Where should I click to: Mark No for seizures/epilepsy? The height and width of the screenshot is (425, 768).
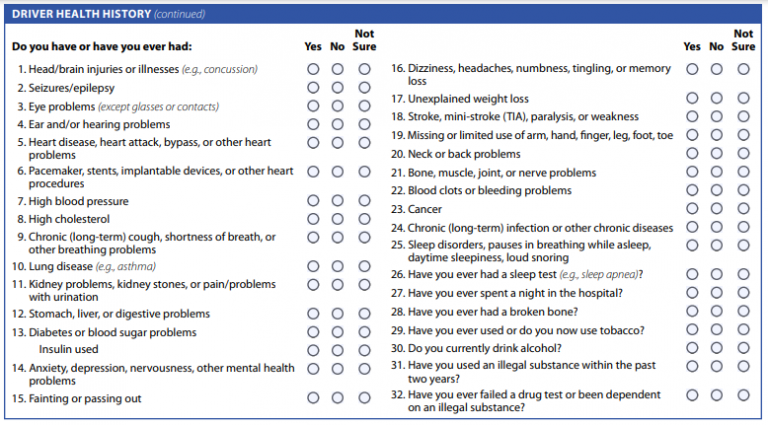point(338,88)
